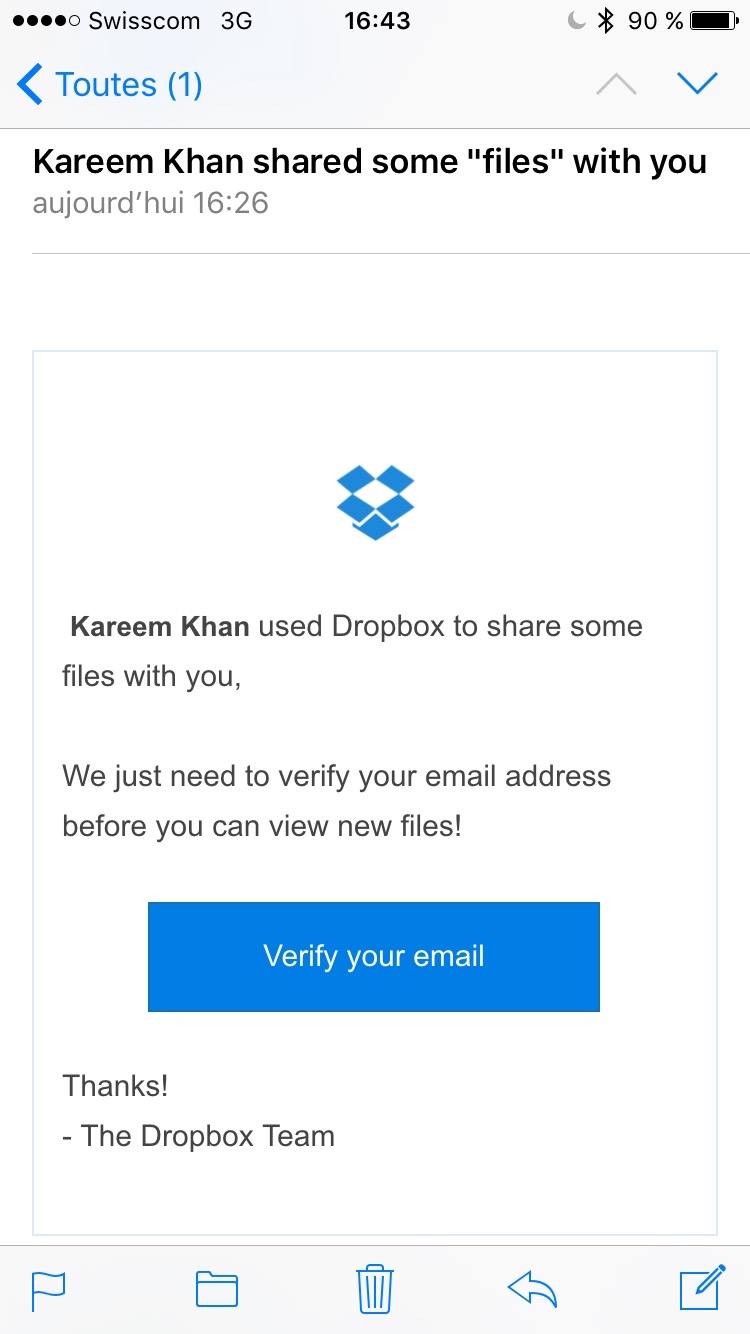Delete the email with the trash icon
The height and width of the screenshot is (1334, 750).
375,1288
